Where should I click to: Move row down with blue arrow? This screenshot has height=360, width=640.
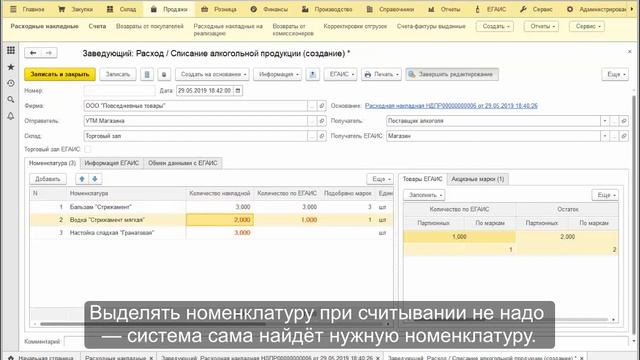[x=95, y=179]
